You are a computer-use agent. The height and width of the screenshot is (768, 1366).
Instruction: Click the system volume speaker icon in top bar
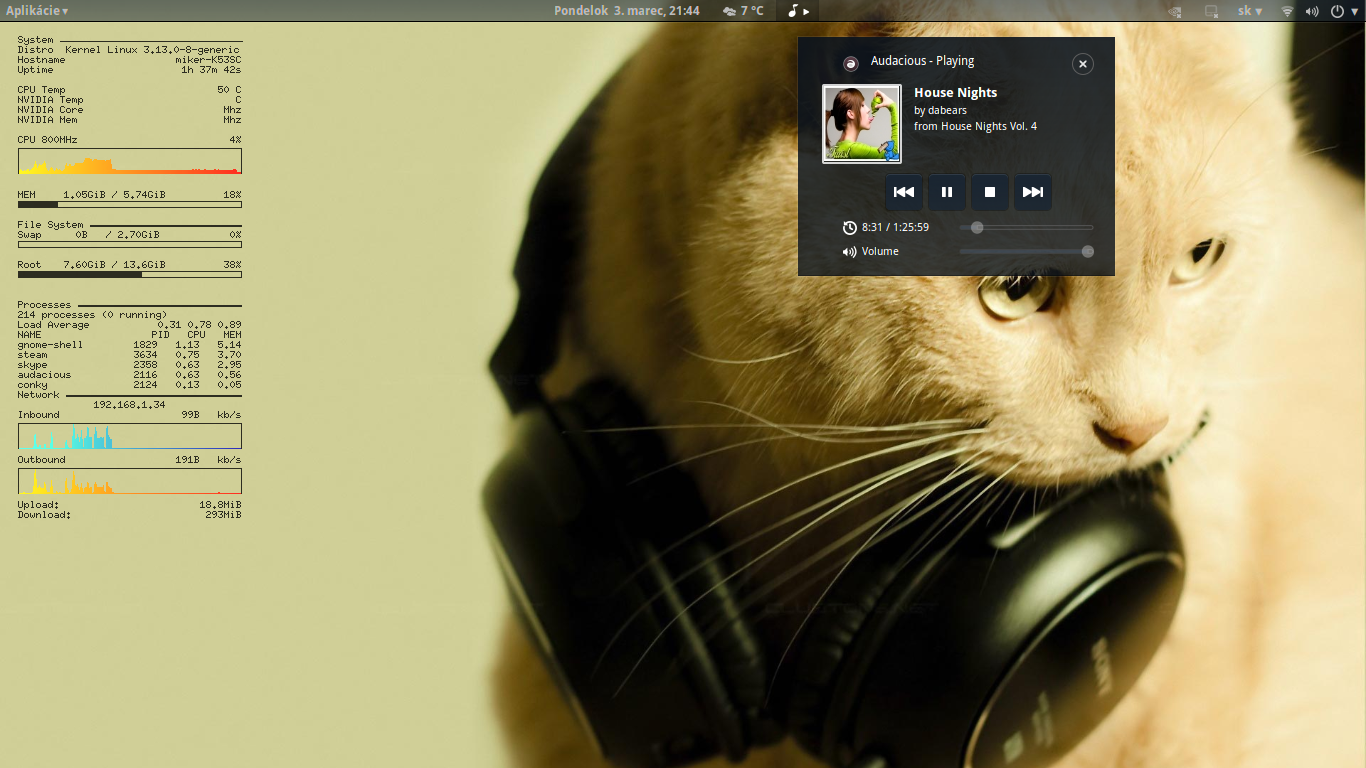[x=1312, y=12]
